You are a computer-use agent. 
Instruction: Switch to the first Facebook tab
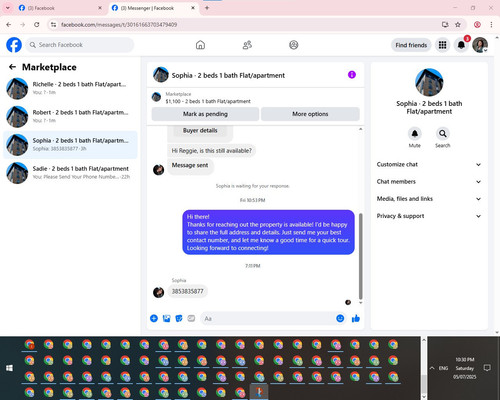pyautogui.click(x=60, y=8)
